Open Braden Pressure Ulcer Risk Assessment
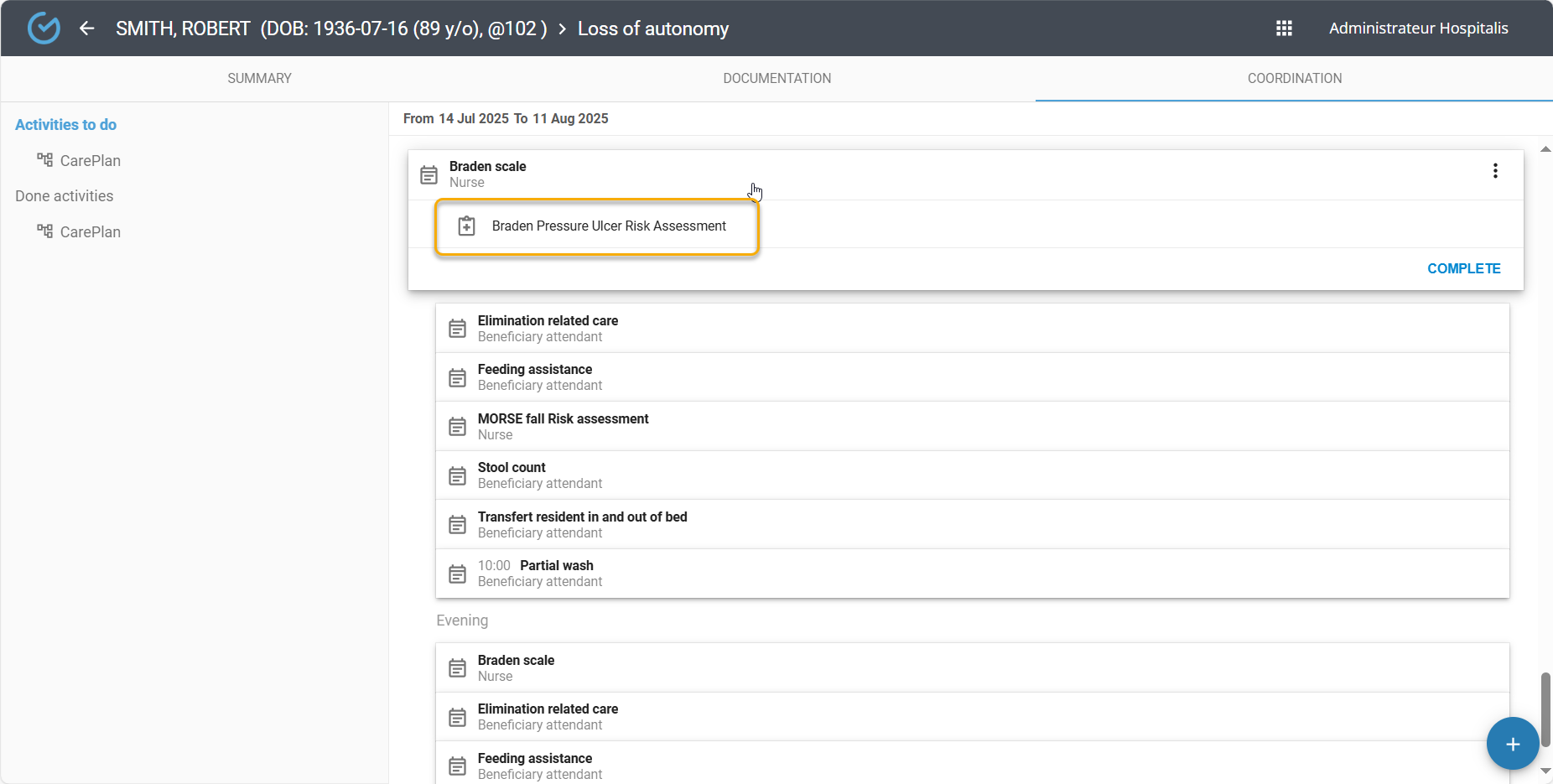The height and width of the screenshot is (784, 1553). point(609,226)
